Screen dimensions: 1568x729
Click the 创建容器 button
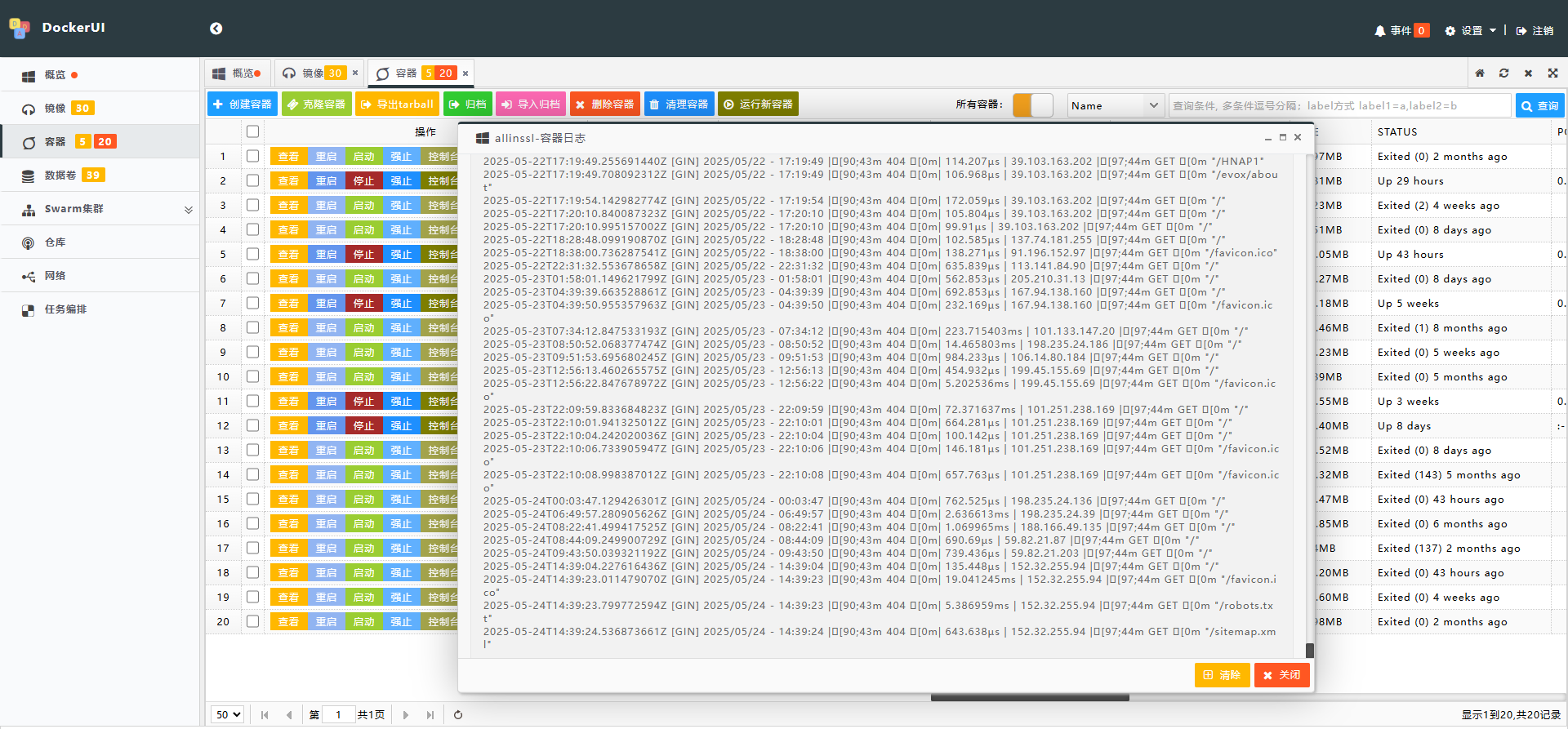point(242,104)
